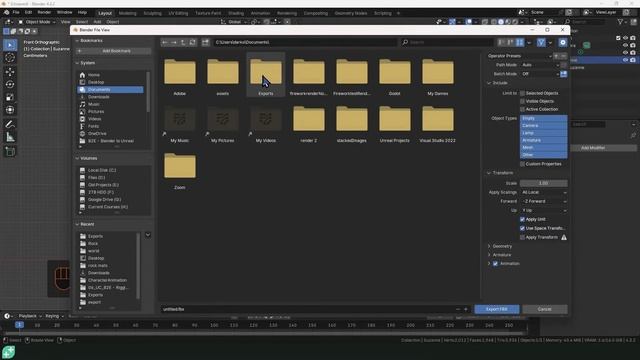Open Path Mode dropdown

pos(540,65)
